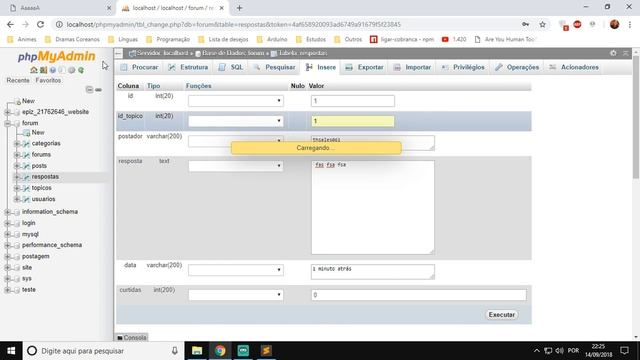
Task: Click the Executar button
Action: tap(502, 315)
